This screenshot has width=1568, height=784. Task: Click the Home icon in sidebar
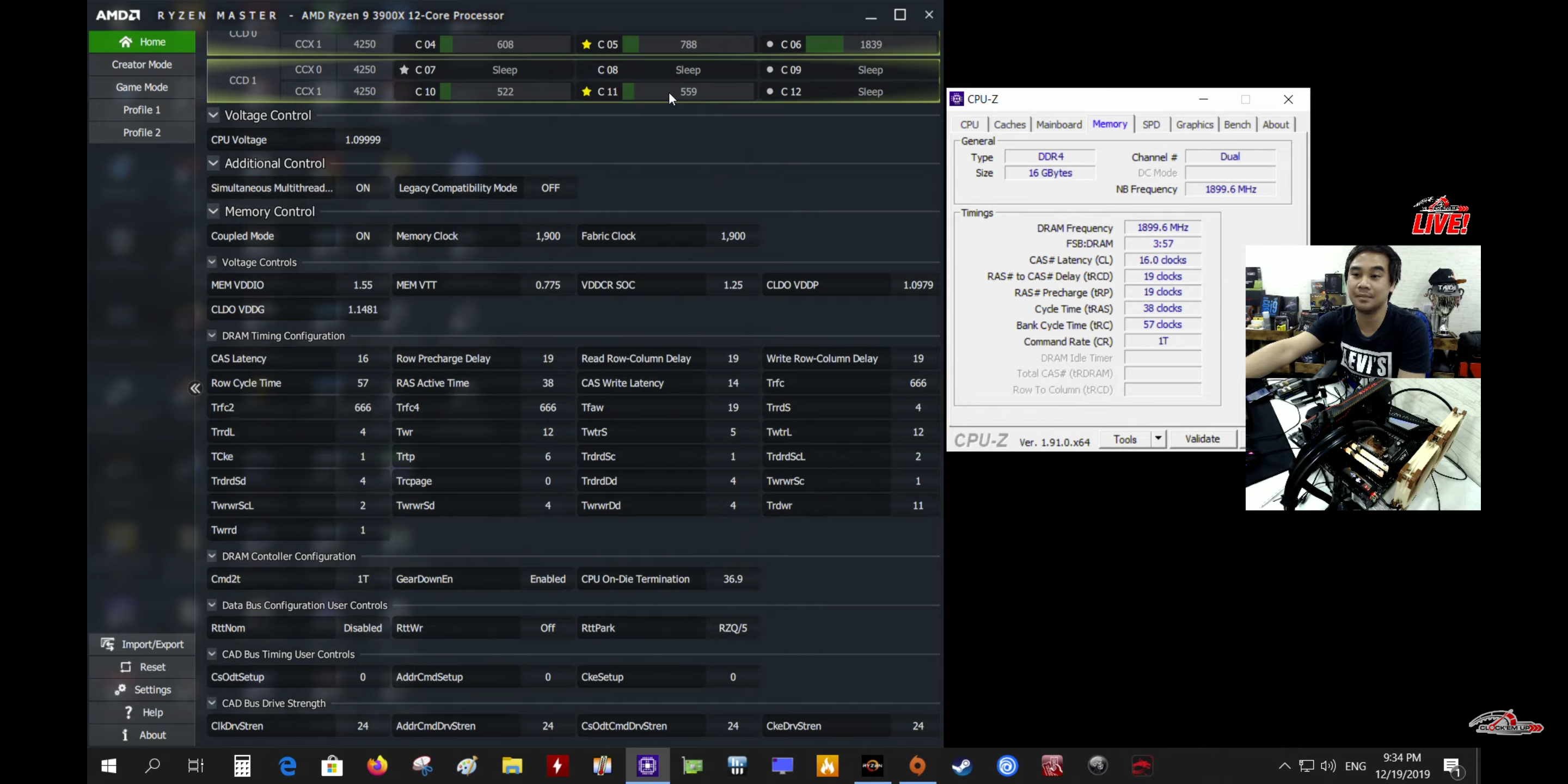126,42
